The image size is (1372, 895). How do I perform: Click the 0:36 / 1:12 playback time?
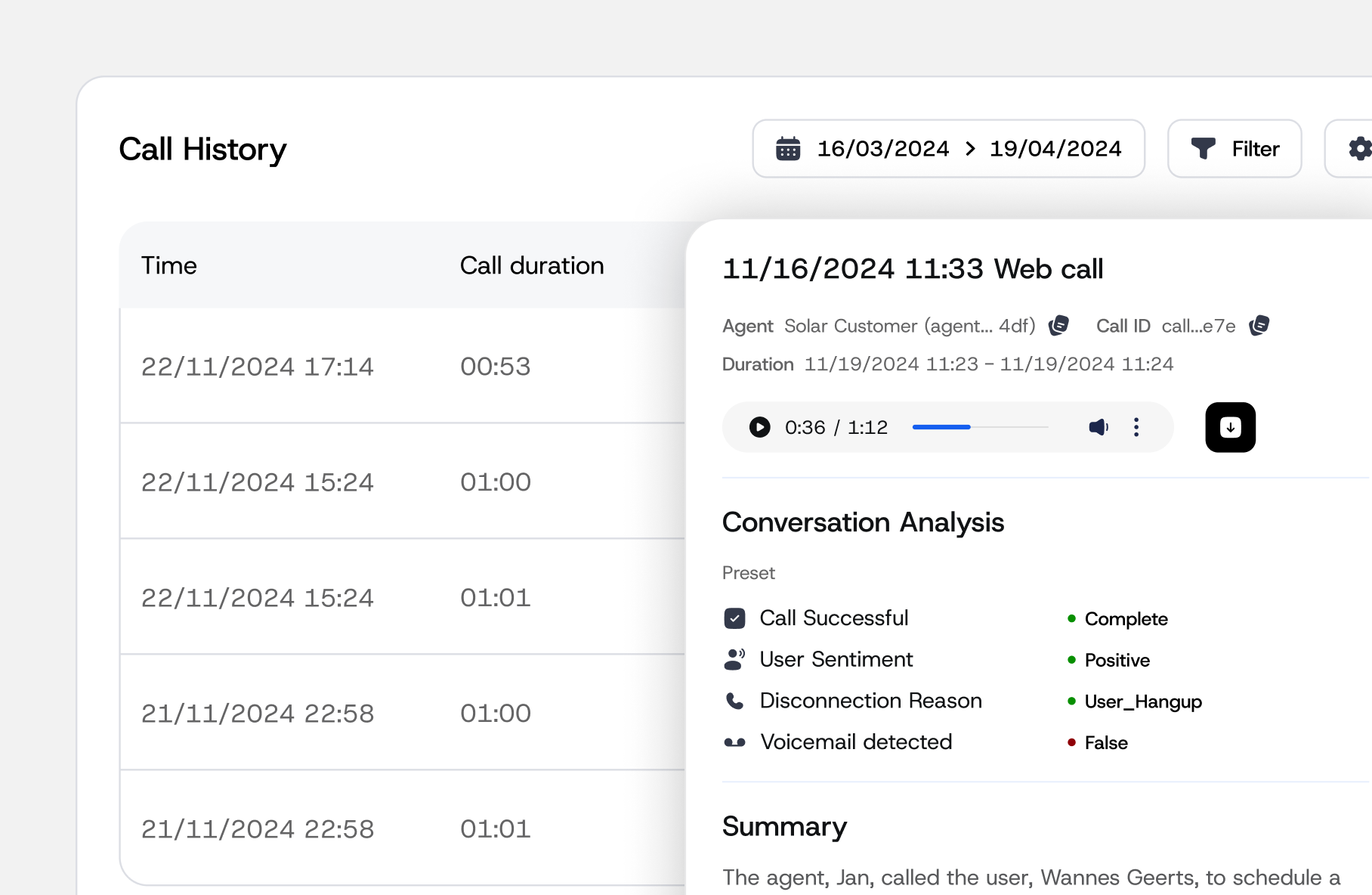click(x=836, y=427)
